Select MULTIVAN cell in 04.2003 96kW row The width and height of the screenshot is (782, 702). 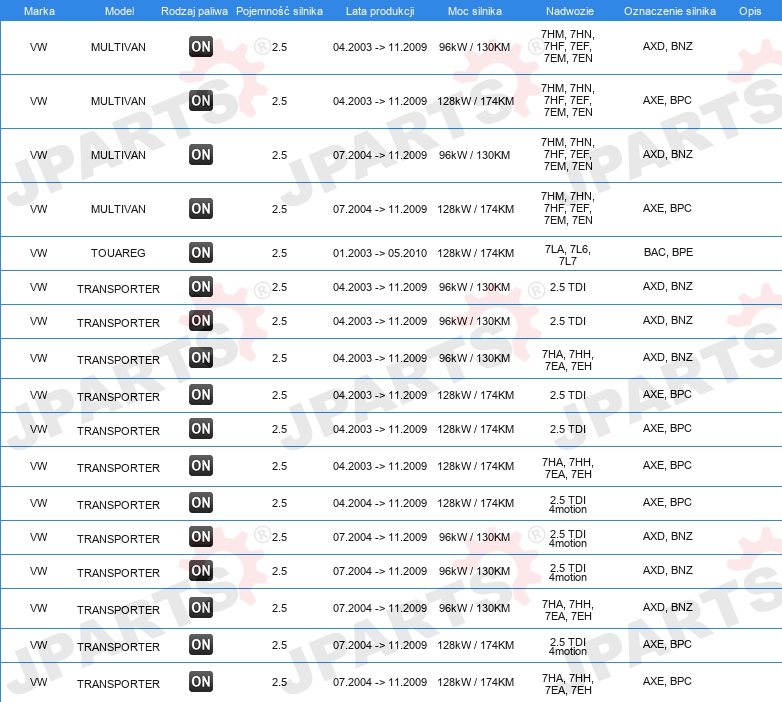click(118, 47)
